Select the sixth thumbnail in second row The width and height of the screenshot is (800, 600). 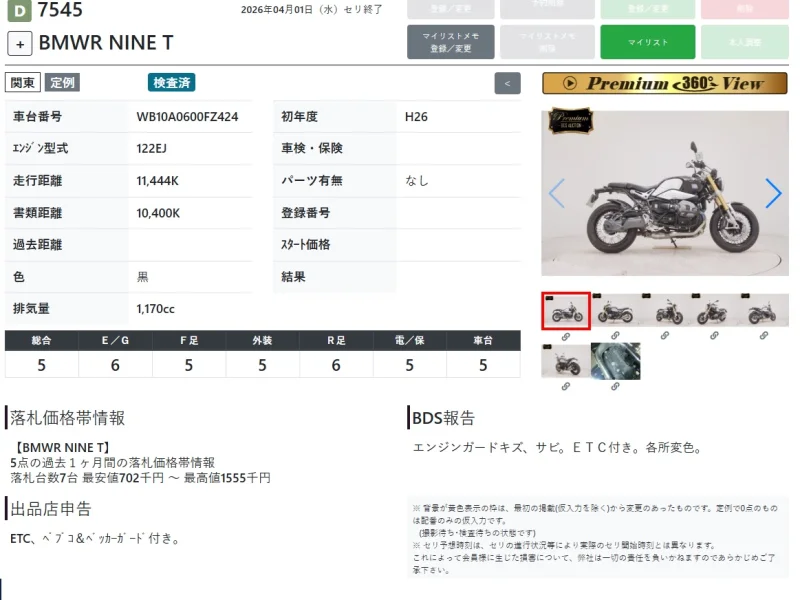coord(566,361)
